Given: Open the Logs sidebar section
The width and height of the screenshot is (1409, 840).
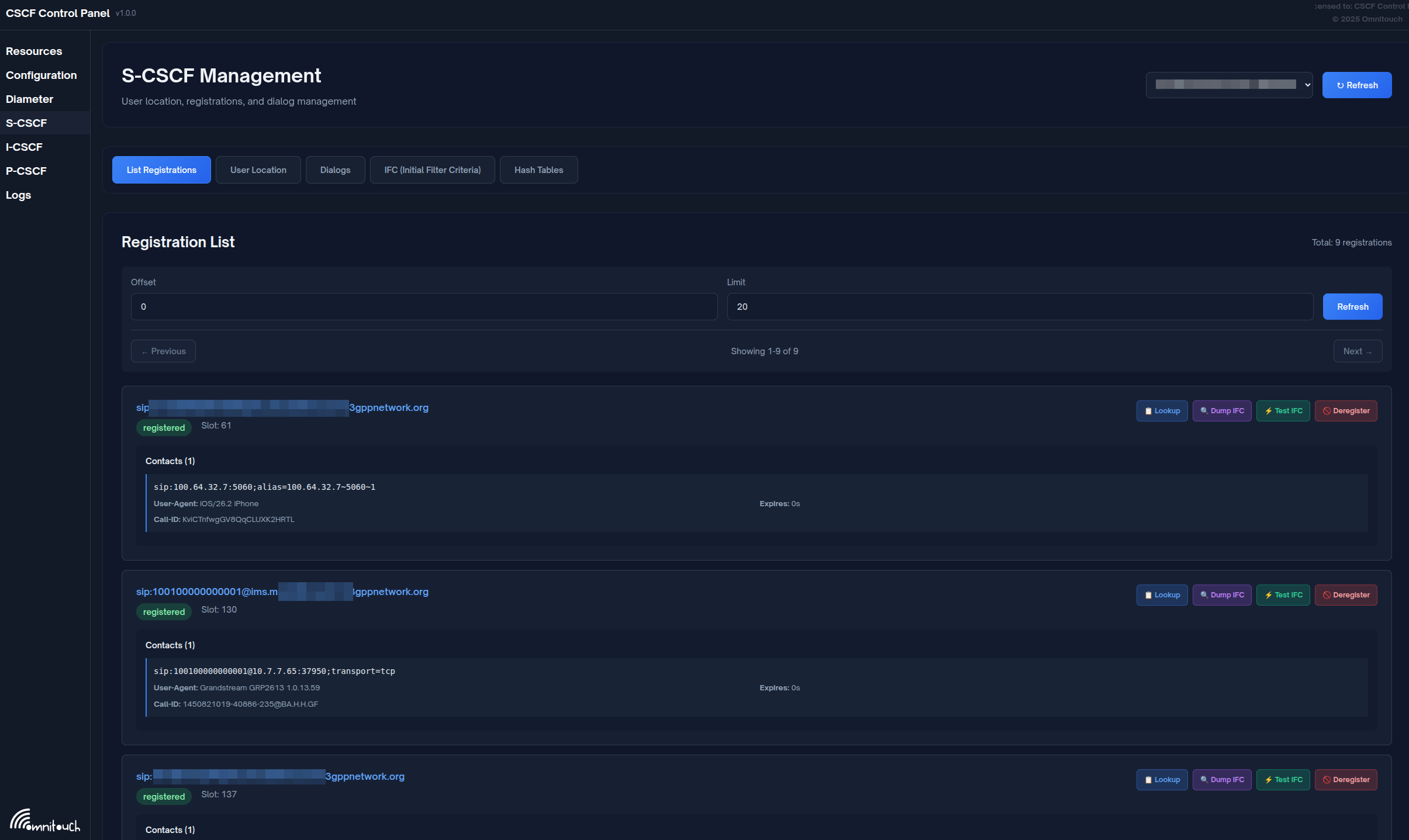Looking at the screenshot, I should click(18, 195).
